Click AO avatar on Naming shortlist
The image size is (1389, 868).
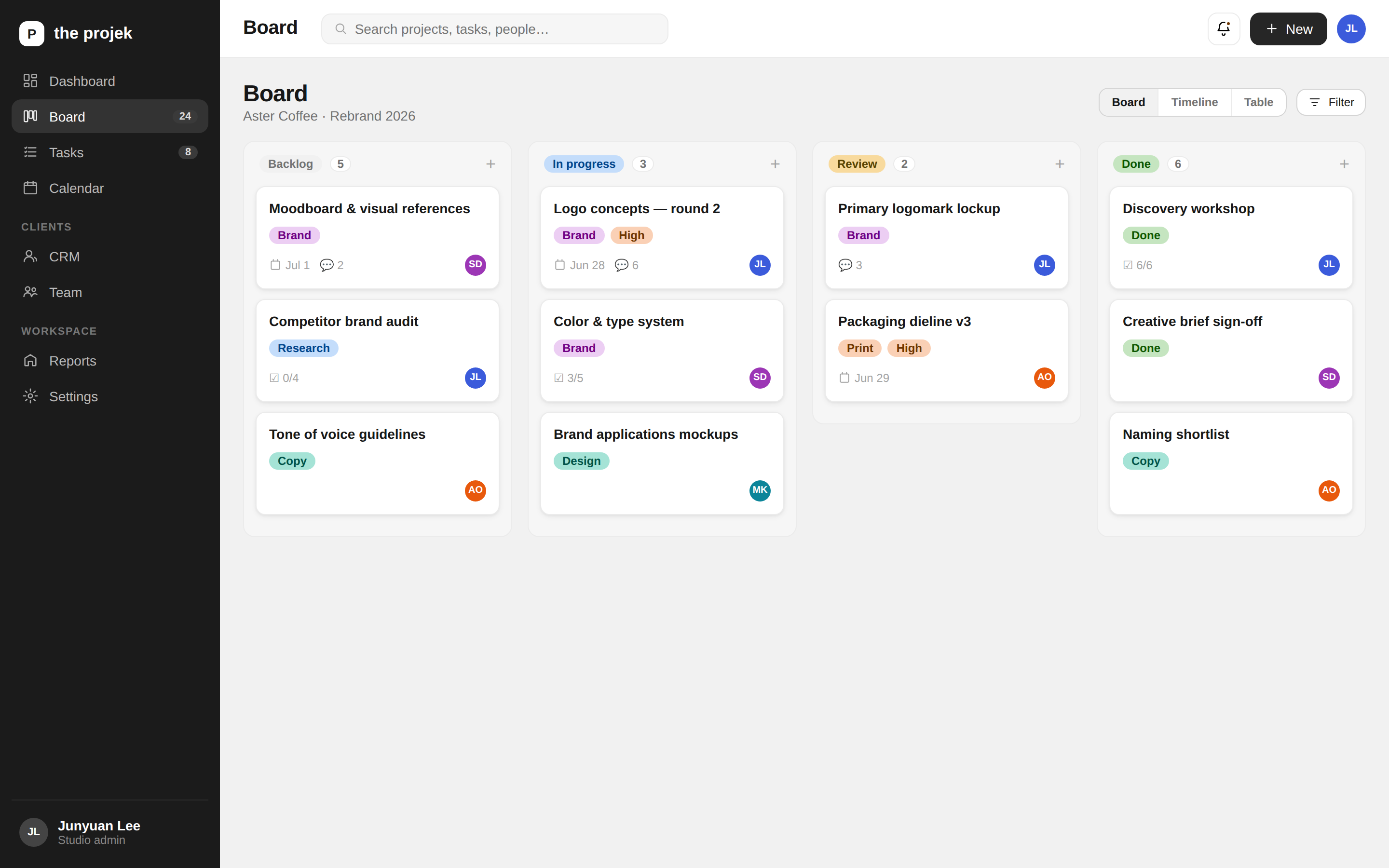(x=1329, y=490)
